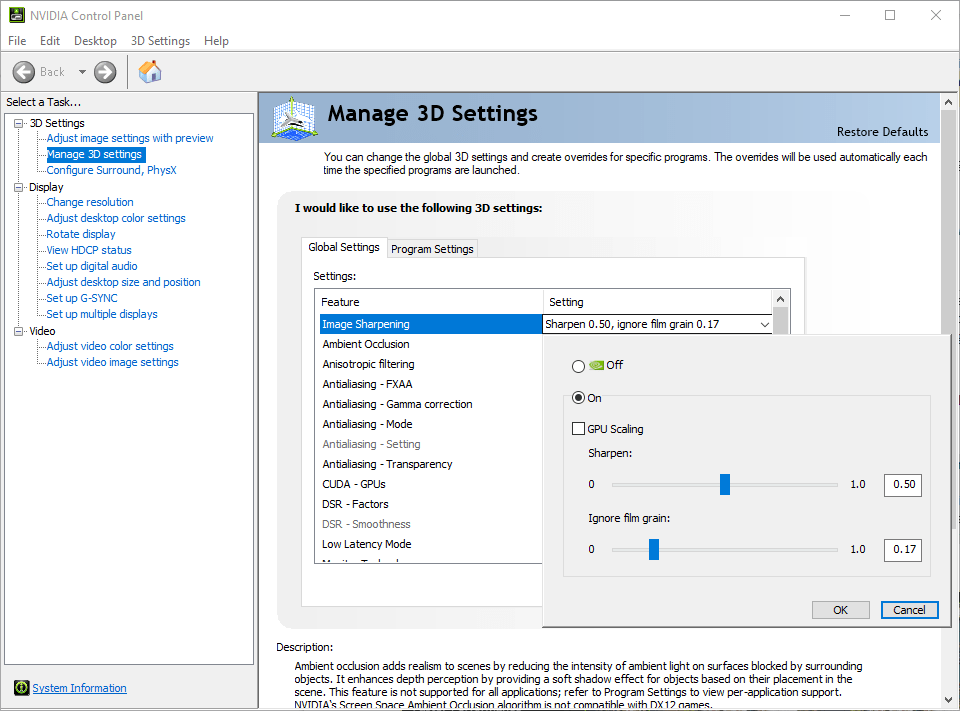Click the NVIDIA icon in the title bar
Viewport: 960px width, 711px height.
pos(16,15)
